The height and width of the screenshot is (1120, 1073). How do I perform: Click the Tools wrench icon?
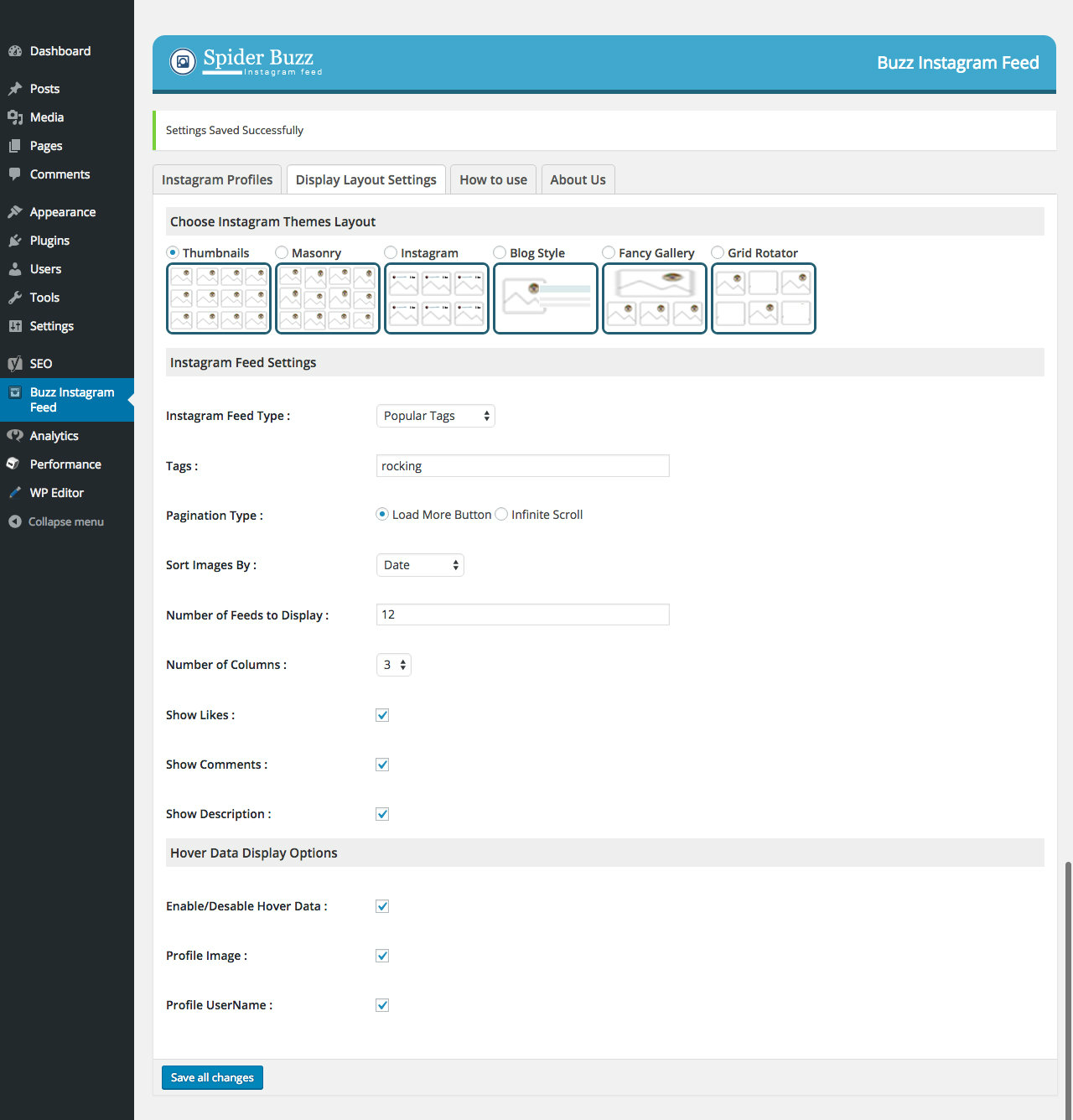[x=14, y=298]
